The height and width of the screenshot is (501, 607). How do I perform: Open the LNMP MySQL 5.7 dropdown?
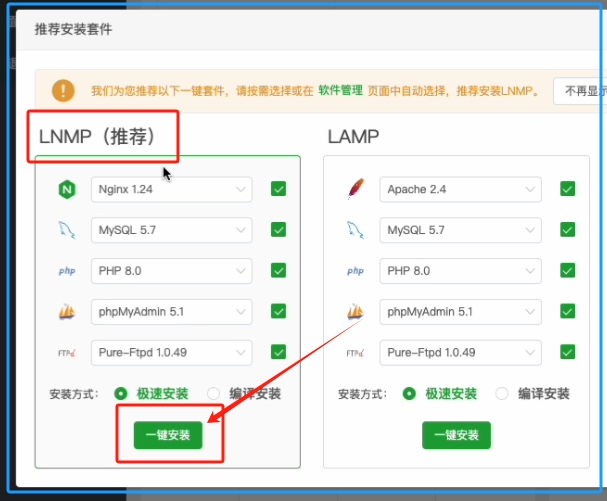pyautogui.click(x=171, y=230)
